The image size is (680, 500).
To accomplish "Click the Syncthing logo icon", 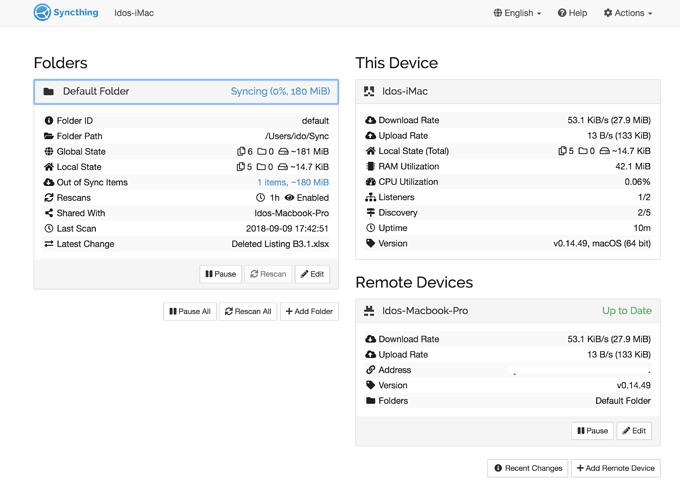I will tap(42, 12).
